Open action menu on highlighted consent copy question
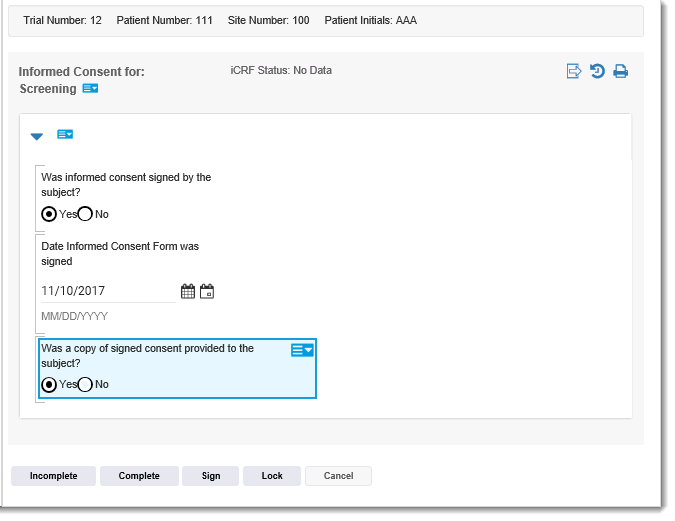Viewport: 675px width, 521px height. point(302,350)
